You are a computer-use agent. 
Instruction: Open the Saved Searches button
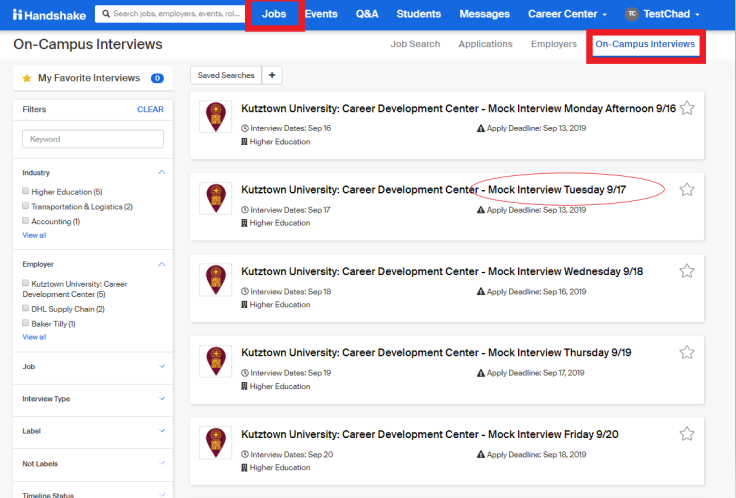[225, 75]
